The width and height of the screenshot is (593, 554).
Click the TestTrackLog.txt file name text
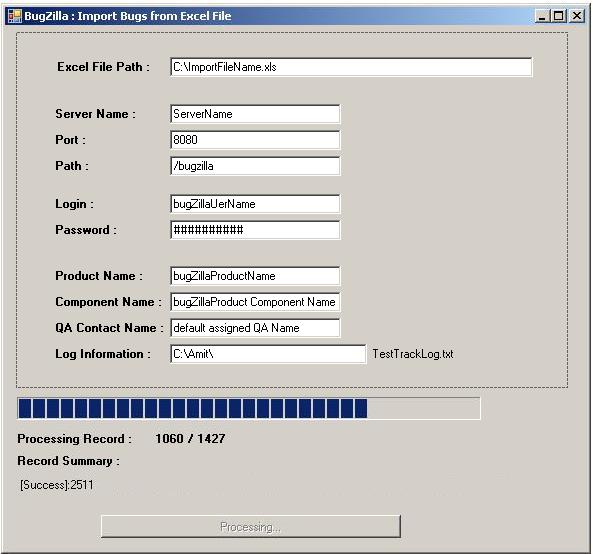click(x=413, y=354)
